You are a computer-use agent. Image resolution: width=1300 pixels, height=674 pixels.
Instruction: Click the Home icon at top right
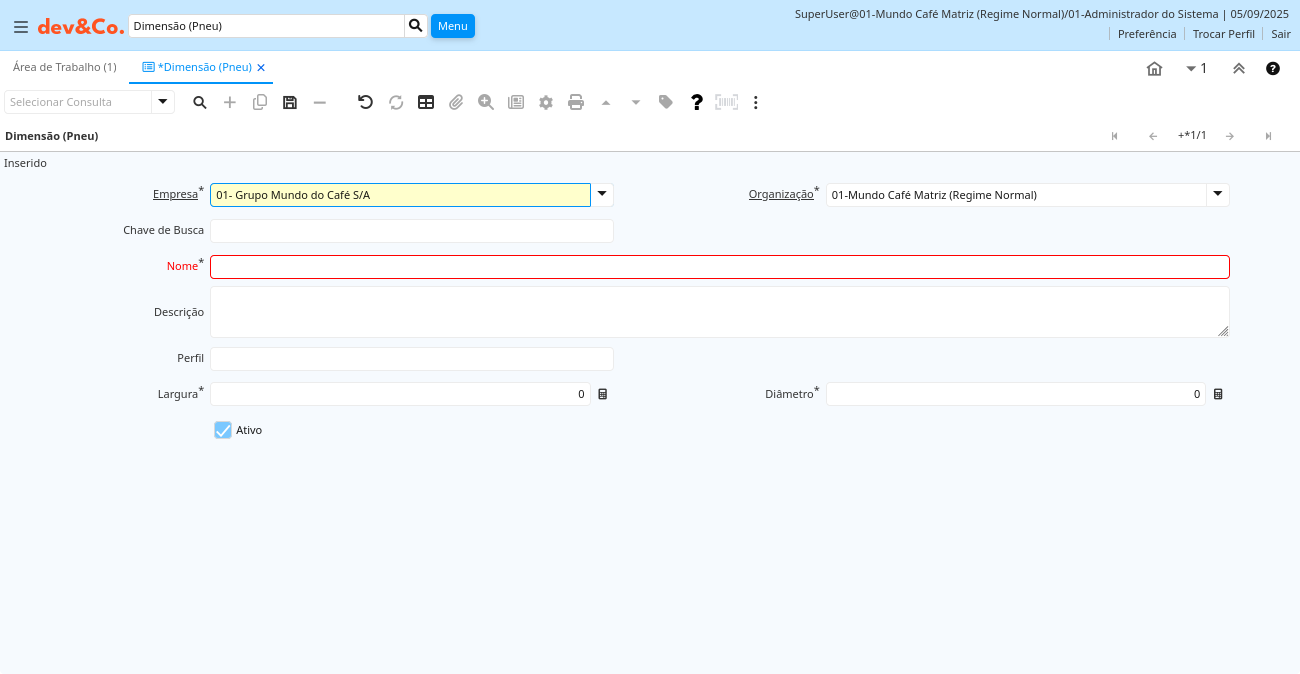[x=1154, y=68]
